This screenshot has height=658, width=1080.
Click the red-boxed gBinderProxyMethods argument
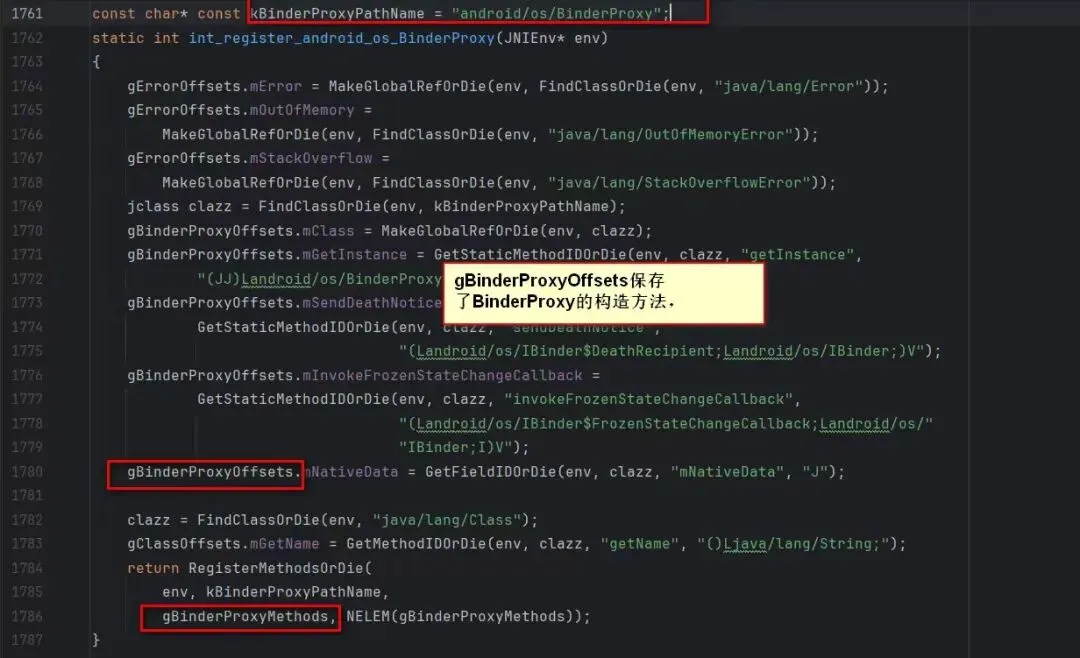pyautogui.click(x=240, y=617)
